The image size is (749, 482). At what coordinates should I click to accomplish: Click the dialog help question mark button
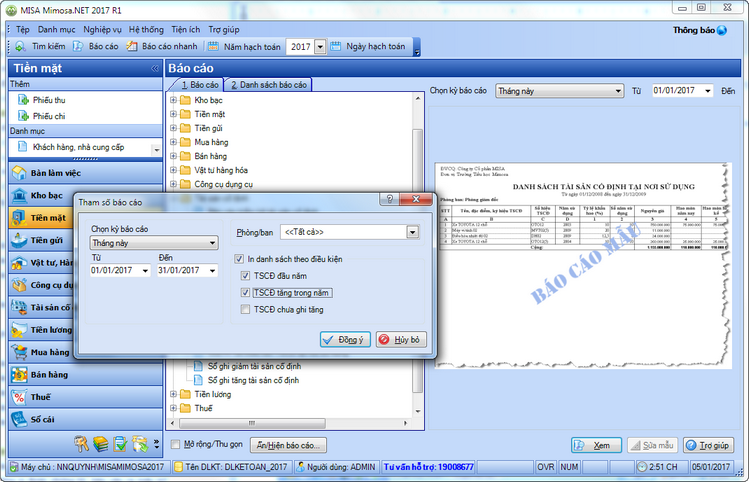click(x=389, y=199)
